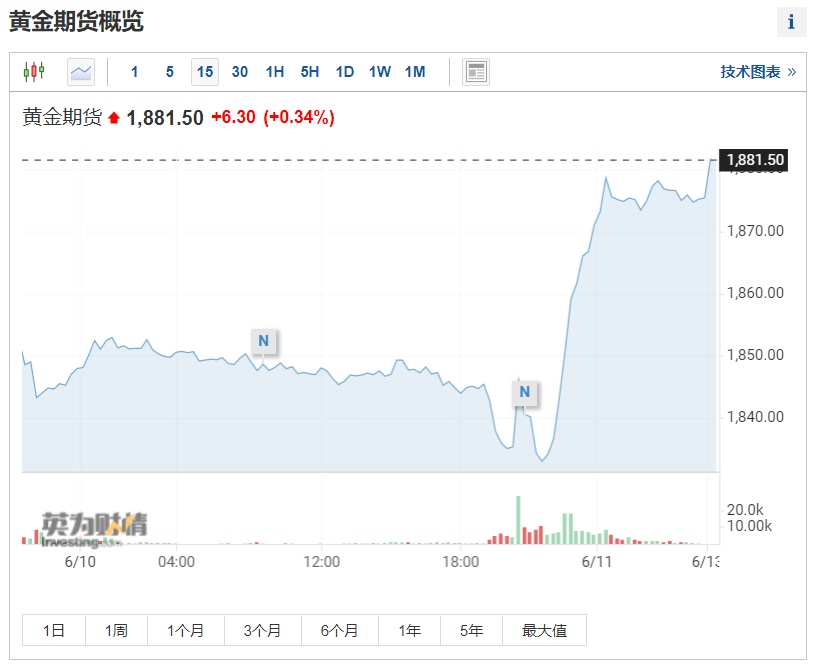Image resolution: width=815 pixels, height=669 pixels.
Task: Click the 最大值 range button
Action: 544,630
